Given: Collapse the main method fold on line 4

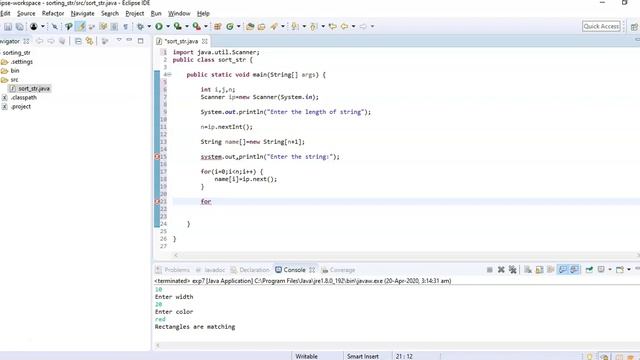Looking at the screenshot, I should 169,75.
